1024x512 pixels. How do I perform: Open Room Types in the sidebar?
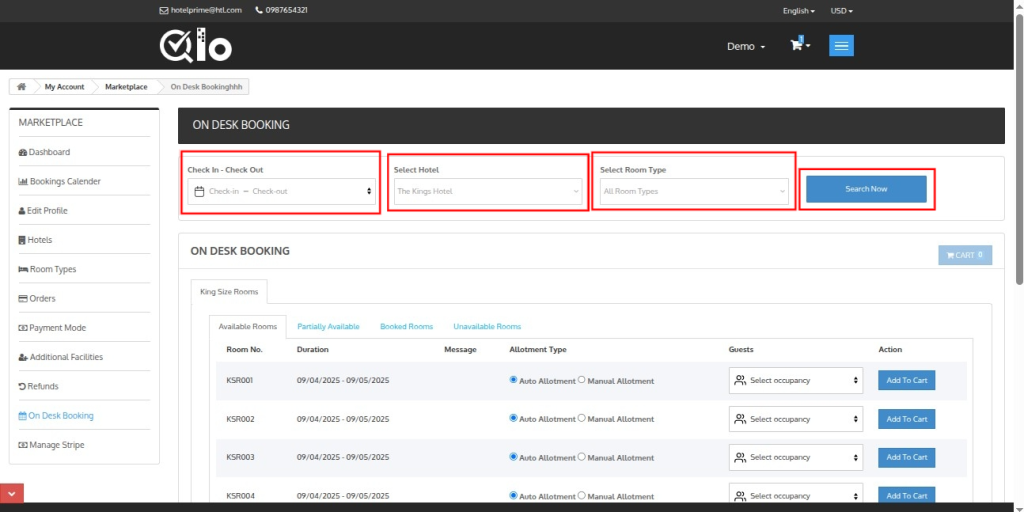pos(47,269)
